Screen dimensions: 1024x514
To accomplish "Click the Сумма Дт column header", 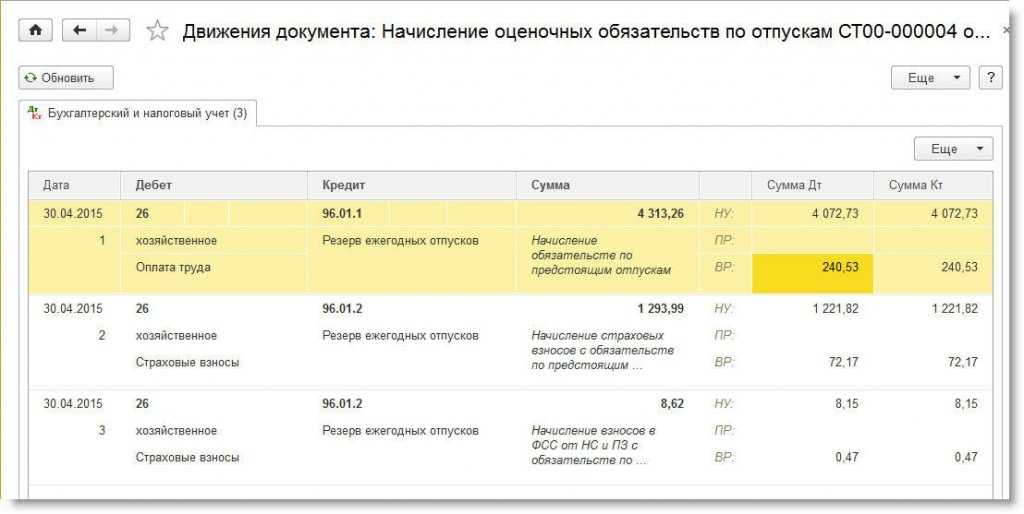I will click(x=794, y=185).
